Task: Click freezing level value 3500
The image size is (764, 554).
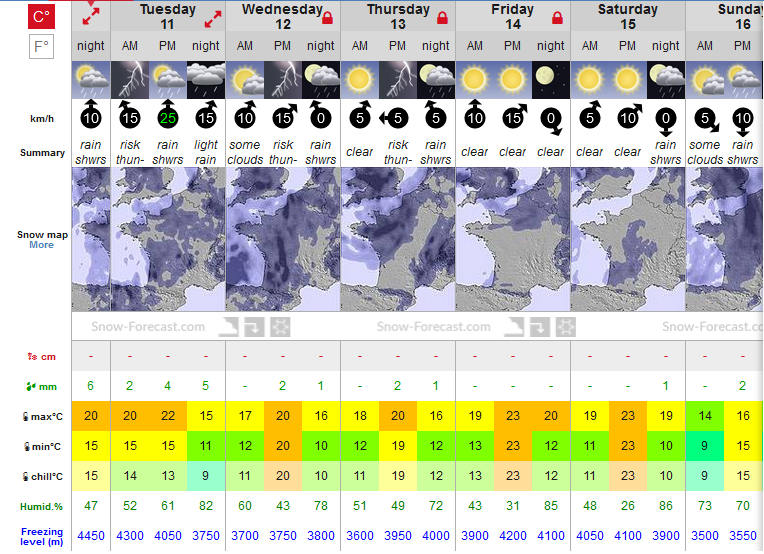Action: pos(705,536)
